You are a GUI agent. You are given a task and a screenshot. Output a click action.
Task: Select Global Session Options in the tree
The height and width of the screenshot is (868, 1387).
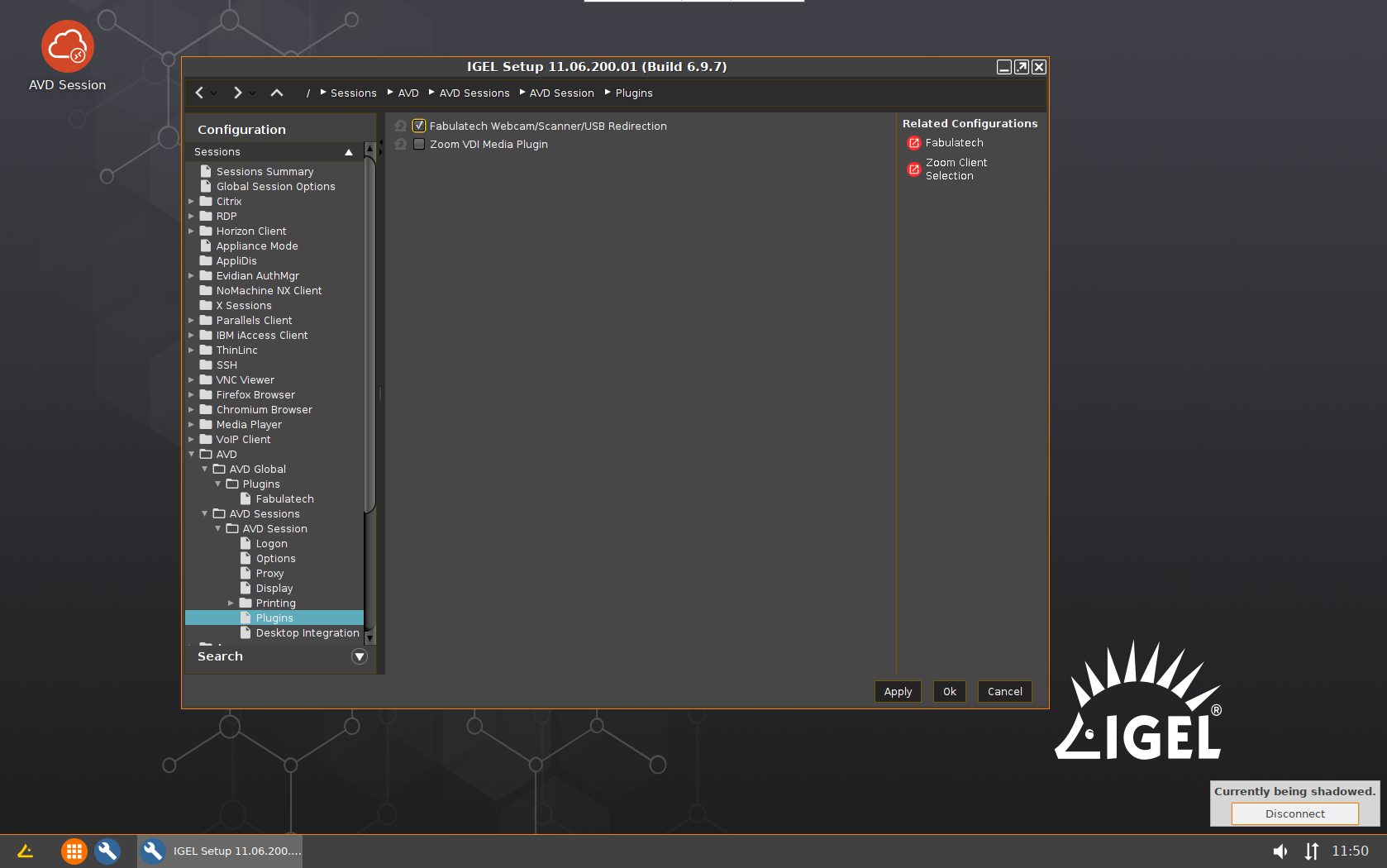(276, 187)
